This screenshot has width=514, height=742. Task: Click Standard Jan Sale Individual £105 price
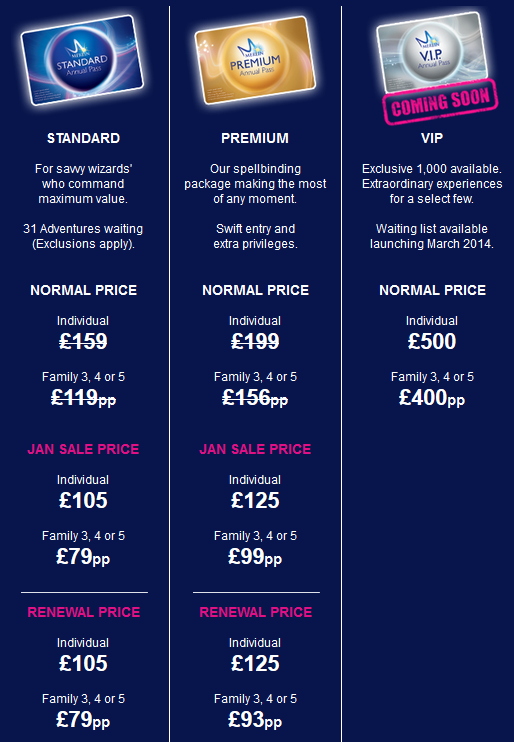tap(83, 500)
